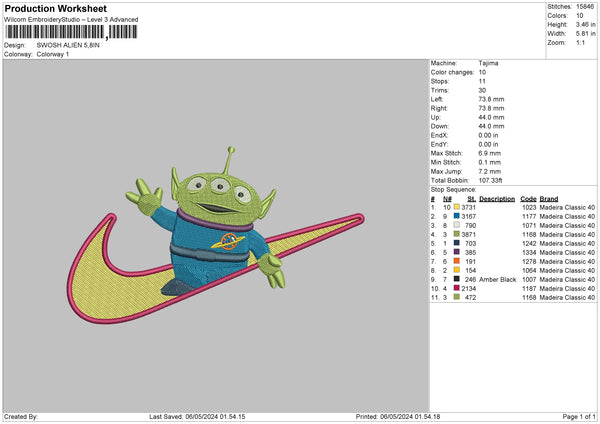Viewport: 600px width, 424px height.
Task: Click the black swatch in the Amber Black row
Action: pyautogui.click(x=457, y=279)
